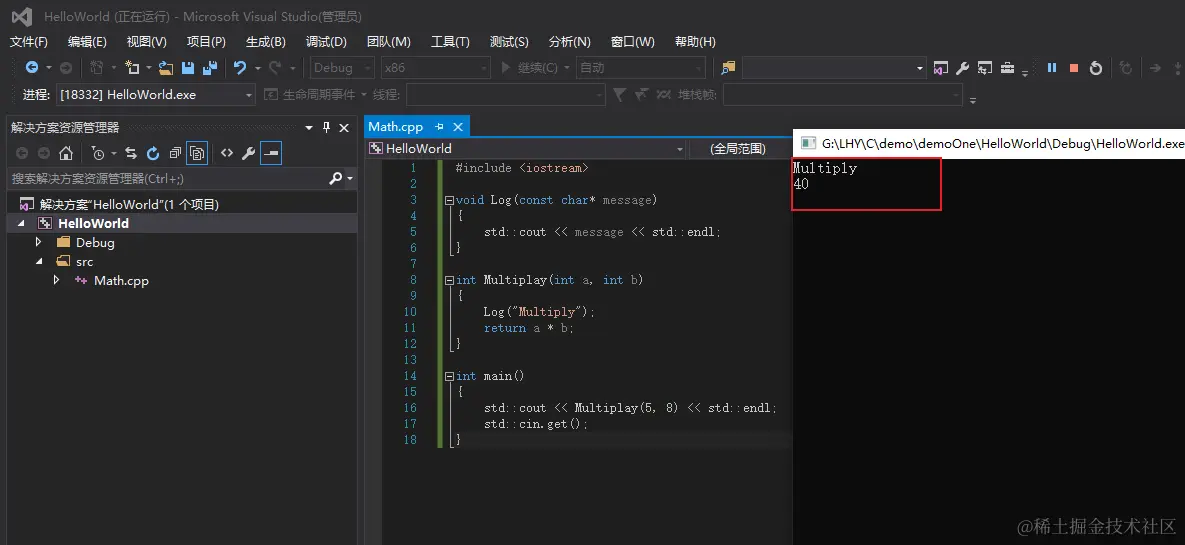Open the 帮助(H) menu
The height and width of the screenshot is (545, 1185).
[x=695, y=42]
